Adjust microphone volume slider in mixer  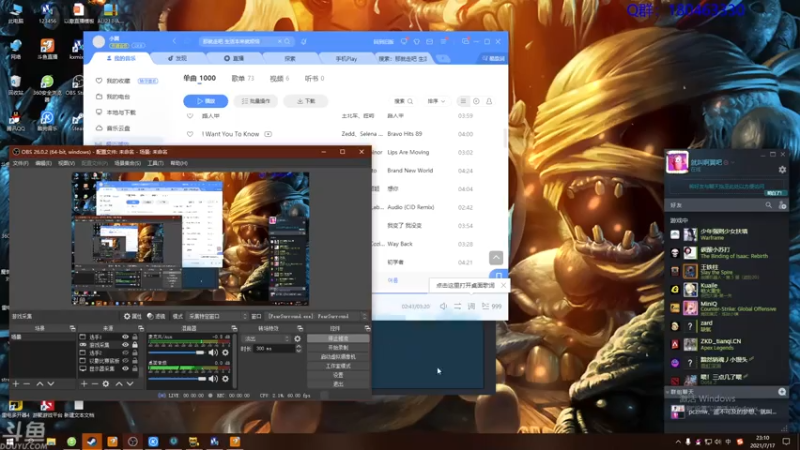[177, 353]
